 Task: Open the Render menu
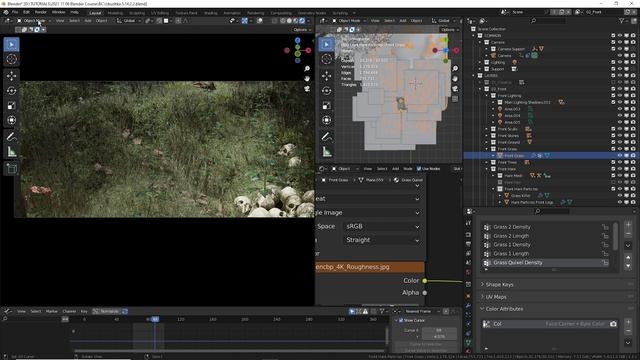click(x=40, y=12)
